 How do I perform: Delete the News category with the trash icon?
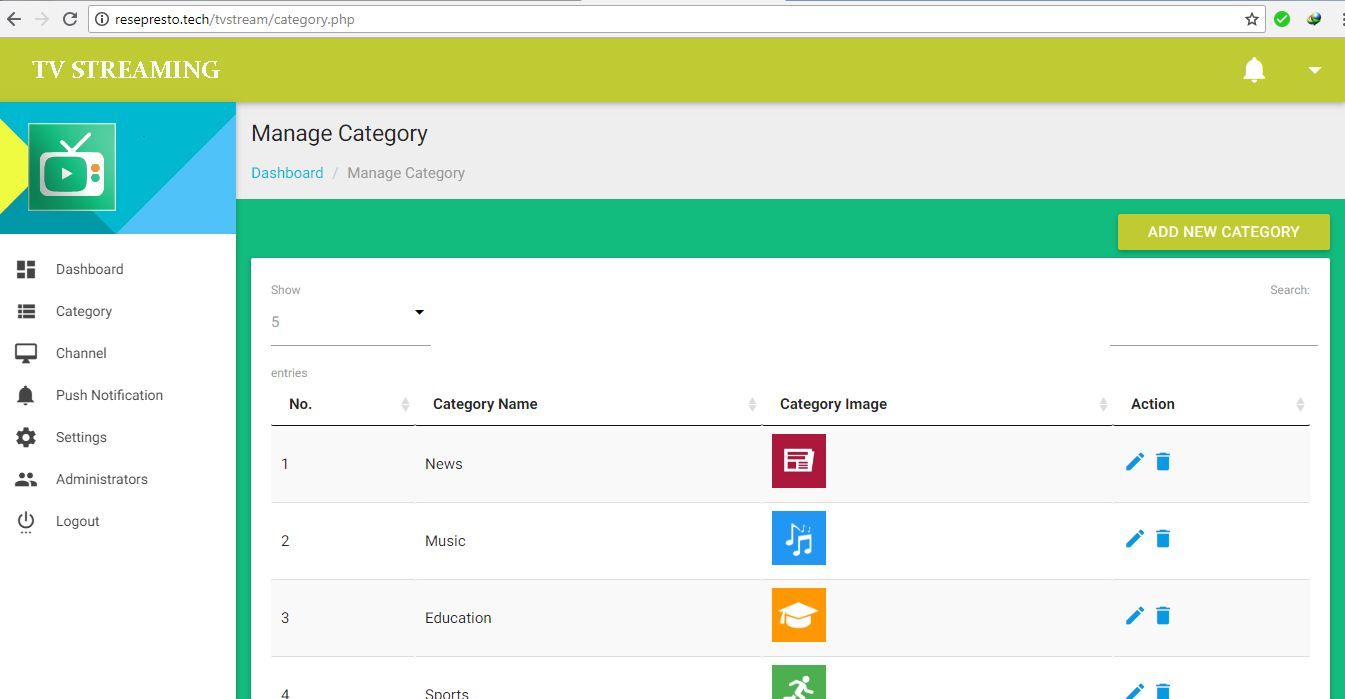click(x=1163, y=462)
